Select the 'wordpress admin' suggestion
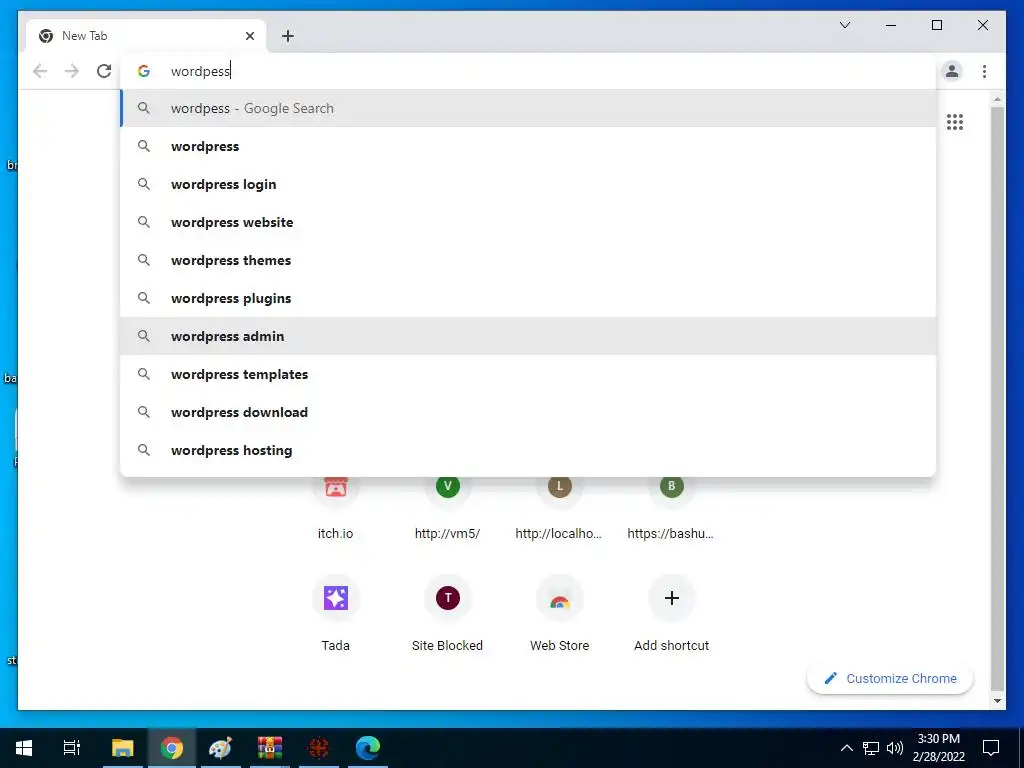Viewport: 1024px width, 768px height. click(528, 336)
